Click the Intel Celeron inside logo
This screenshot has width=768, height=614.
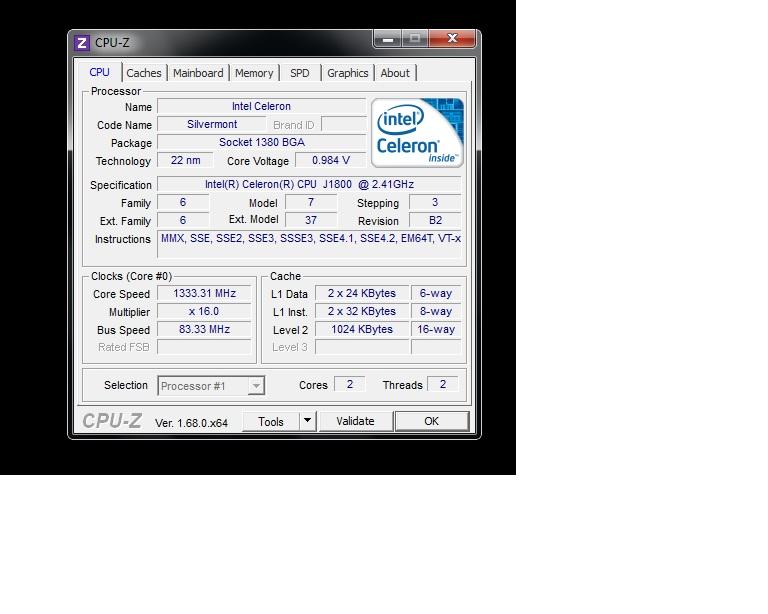pos(417,133)
